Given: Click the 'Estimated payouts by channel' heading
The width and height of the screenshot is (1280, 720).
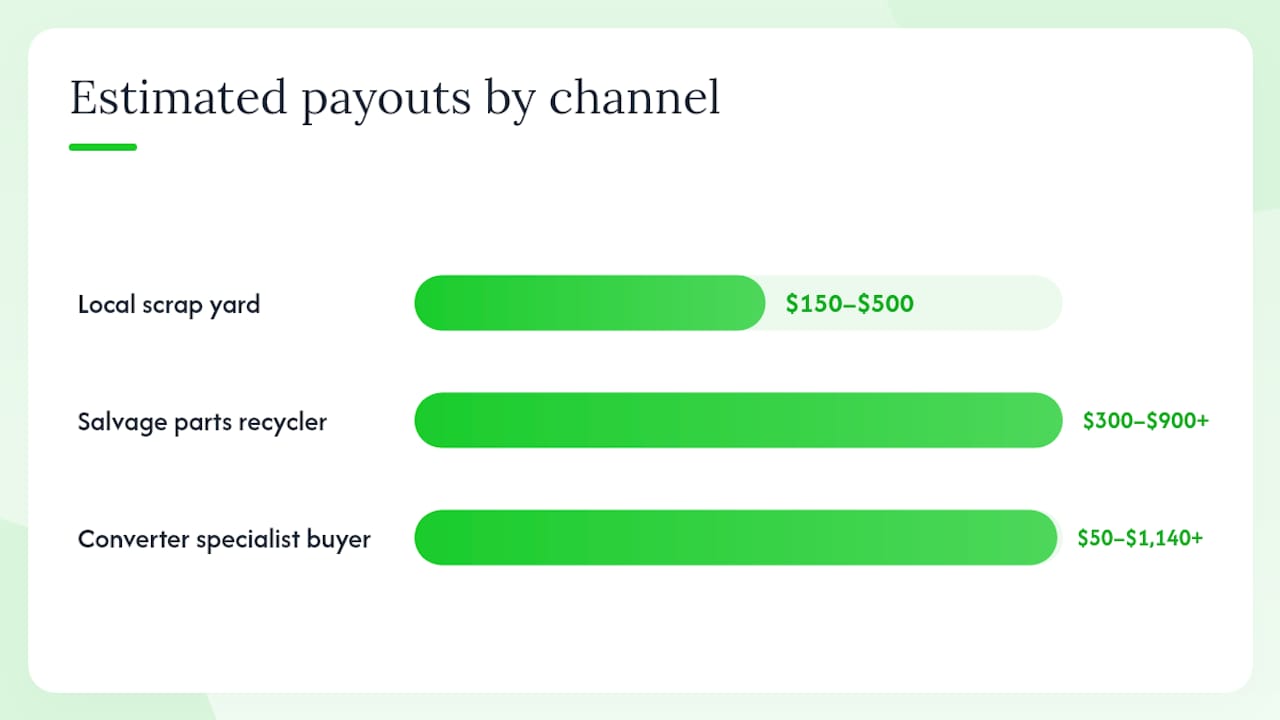Looking at the screenshot, I should pyautogui.click(x=395, y=100).
